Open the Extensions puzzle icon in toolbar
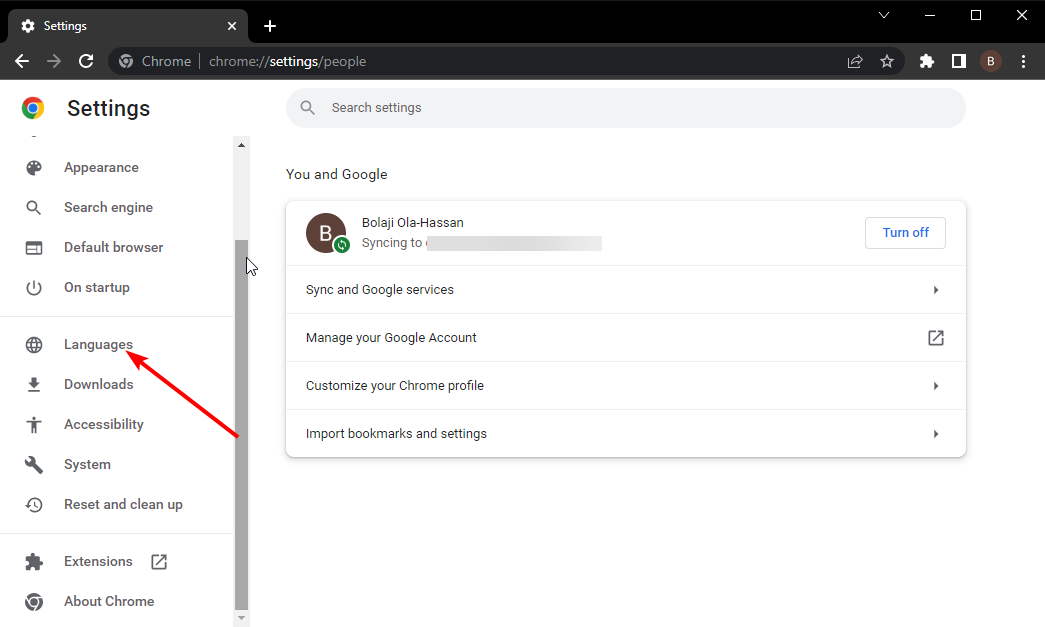The height and width of the screenshot is (627, 1045). pyautogui.click(x=926, y=61)
